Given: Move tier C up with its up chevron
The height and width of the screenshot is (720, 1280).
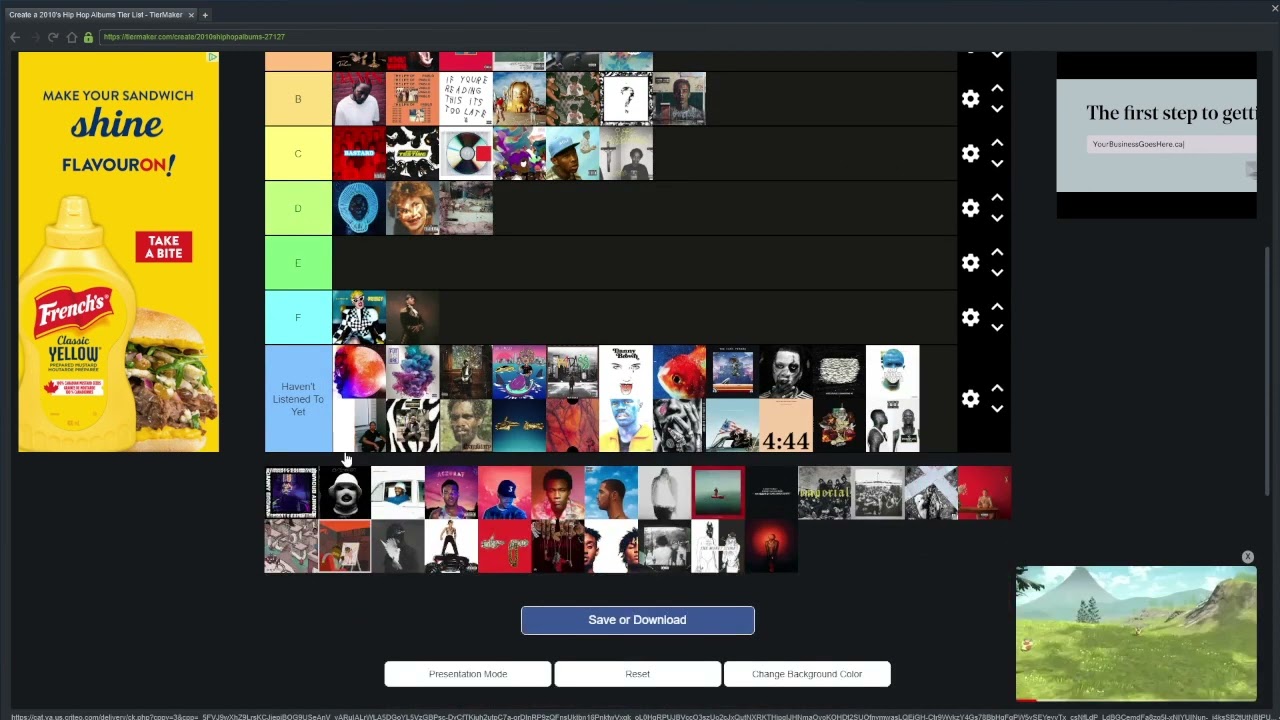Looking at the screenshot, I should click(997, 143).
